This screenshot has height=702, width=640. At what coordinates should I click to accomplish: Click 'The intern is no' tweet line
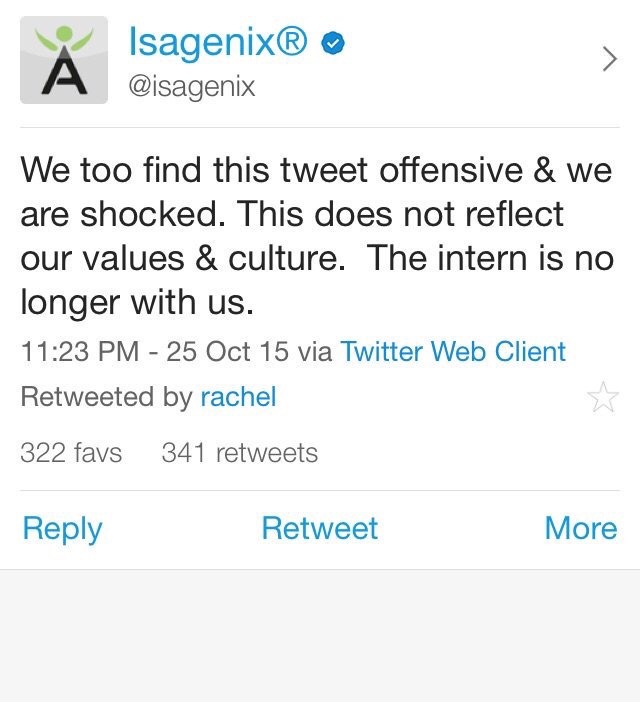coord(488,257)
